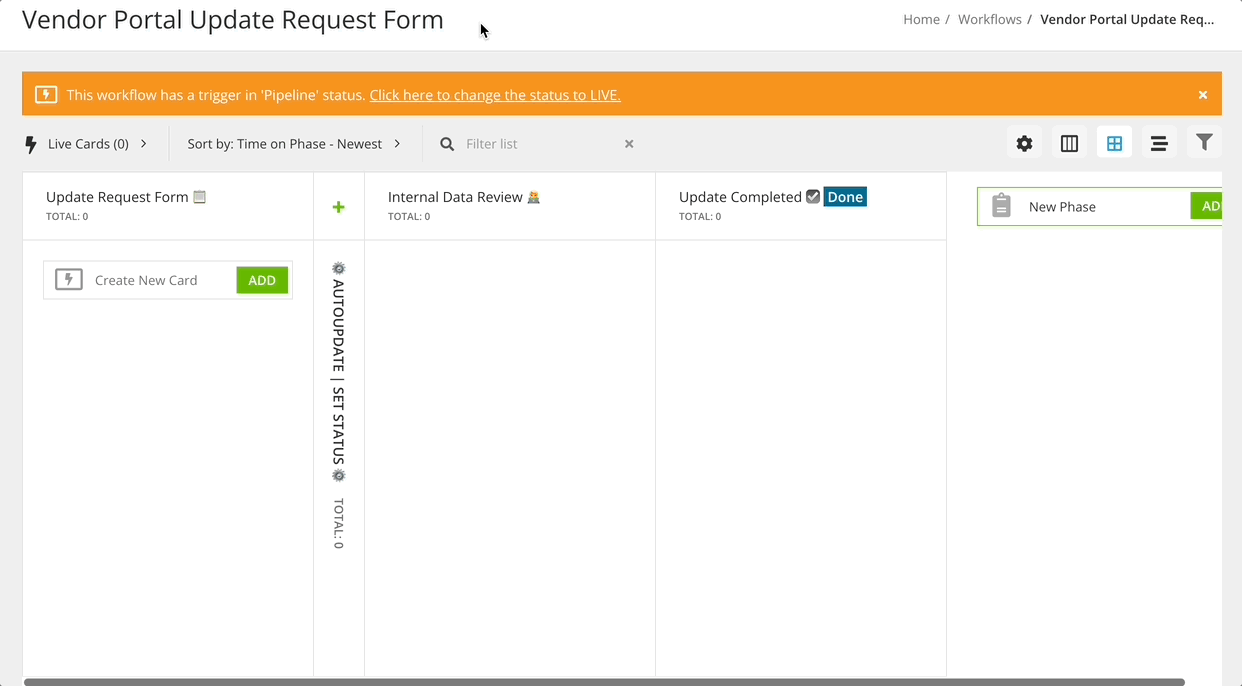Switch to the list view

pos(1159,143)
